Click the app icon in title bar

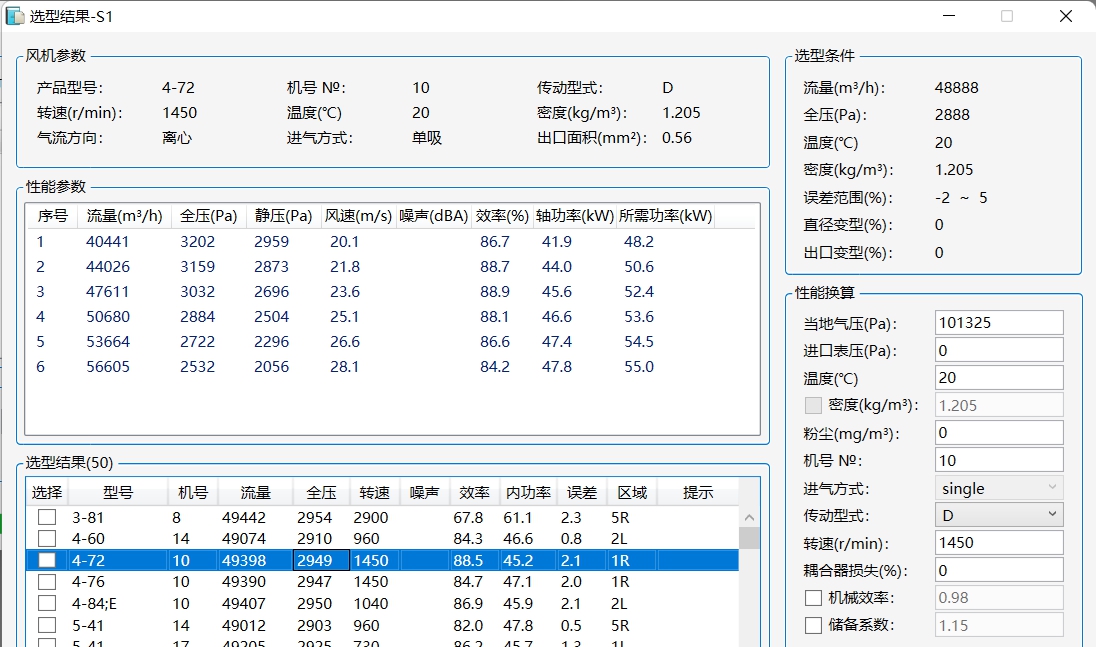tap(15, 15)
